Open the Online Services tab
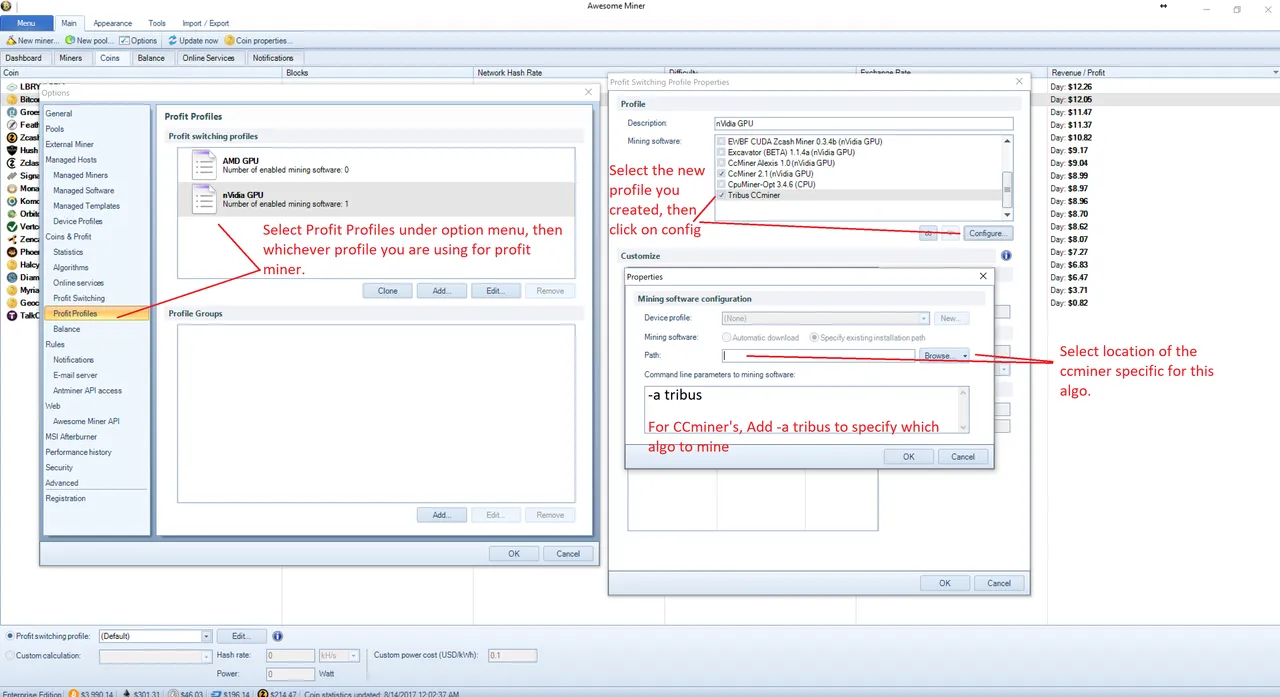Viewport: 1280px width, 697px height. [208, 58]
